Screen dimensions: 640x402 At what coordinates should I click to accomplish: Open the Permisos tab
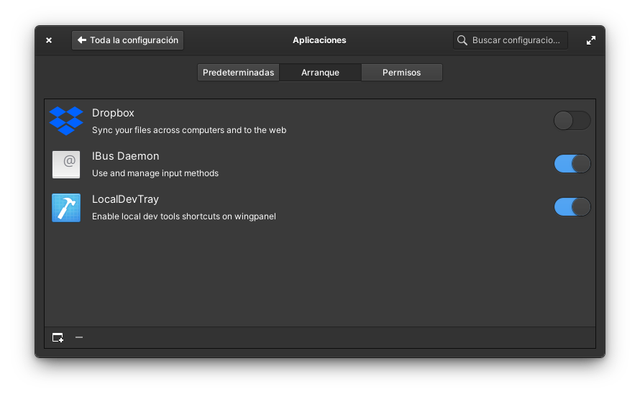[x=402, y=73]
